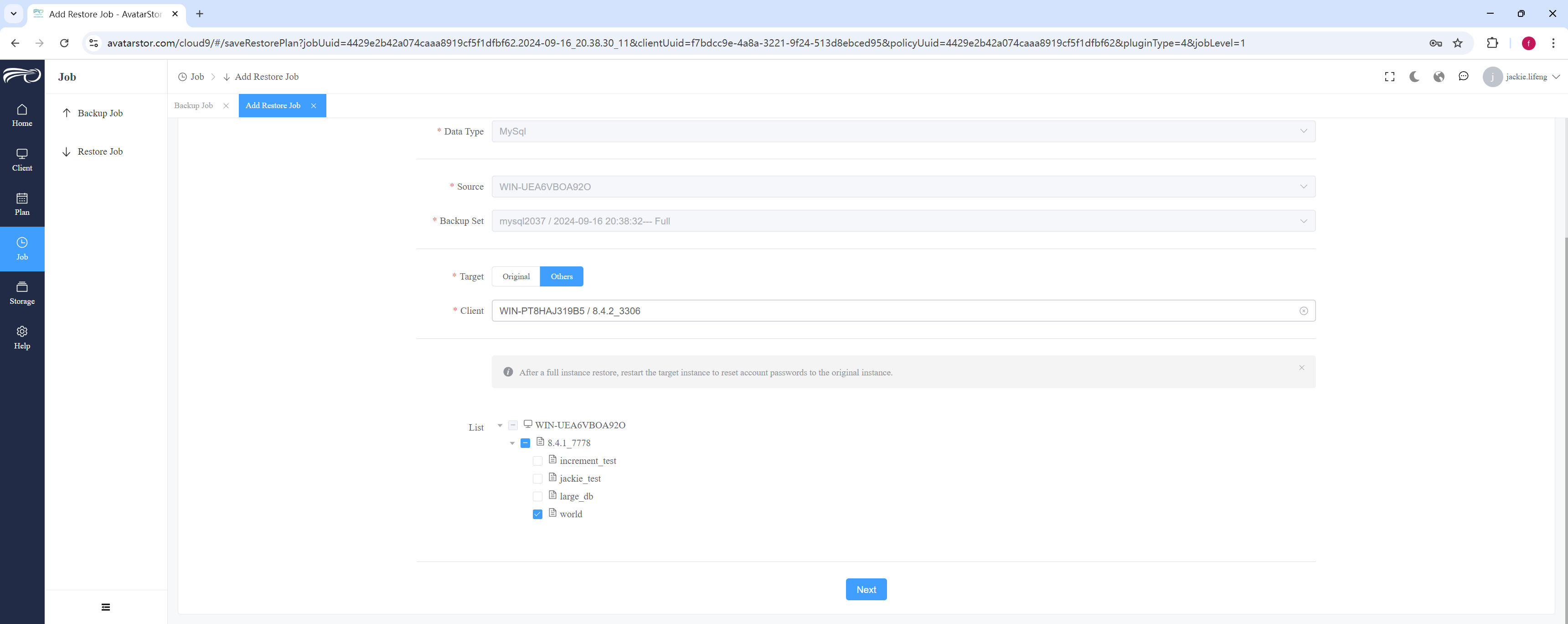Click the Next button
Viewport: 1568px width, 624px height.
tap(866, 589)
